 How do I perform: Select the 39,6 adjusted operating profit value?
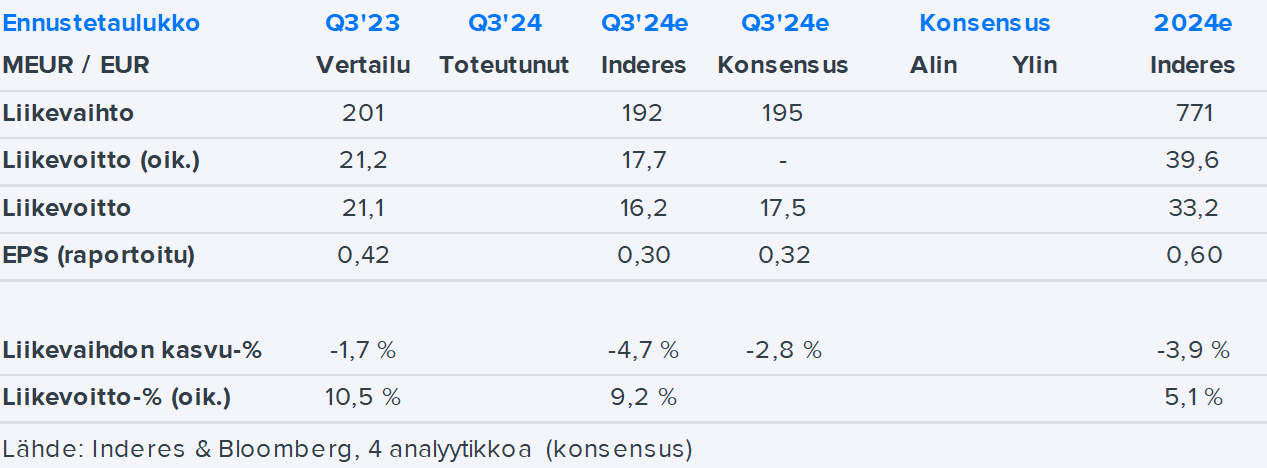pos(1193,161)
